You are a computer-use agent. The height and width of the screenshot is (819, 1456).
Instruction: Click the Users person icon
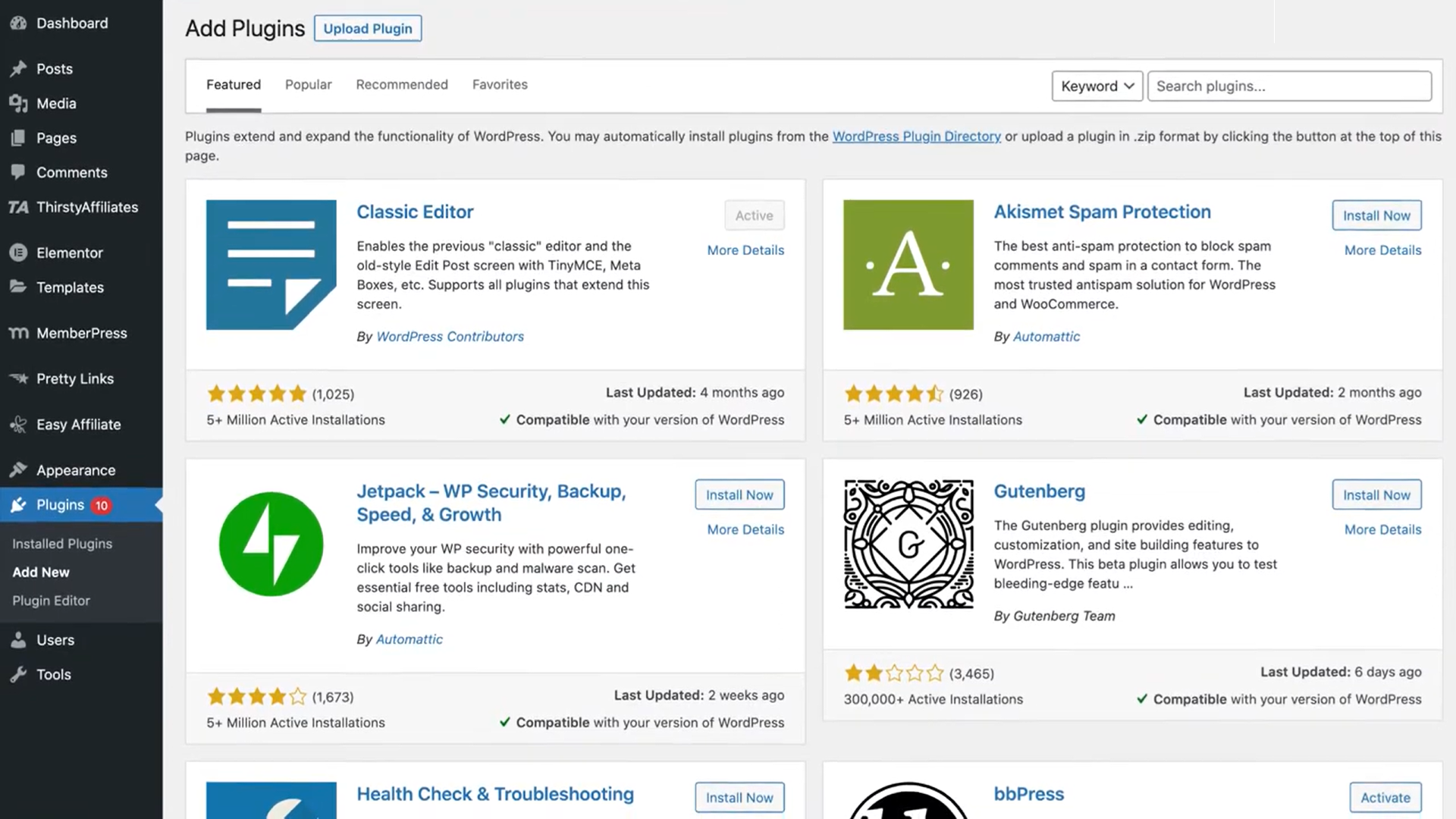click(18, 640)
